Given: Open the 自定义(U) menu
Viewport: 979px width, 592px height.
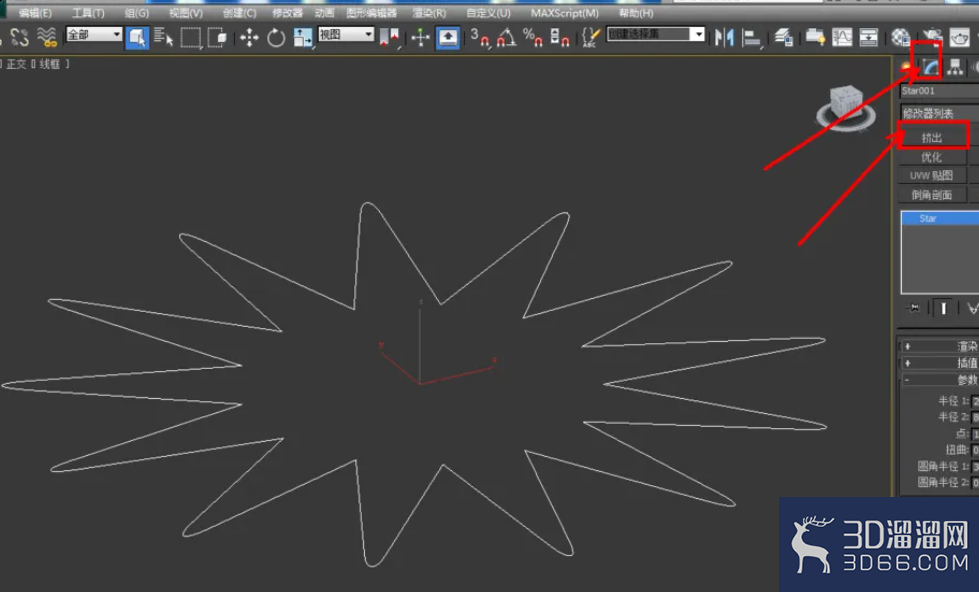Looking at the screenshot, I should [488, 12].
